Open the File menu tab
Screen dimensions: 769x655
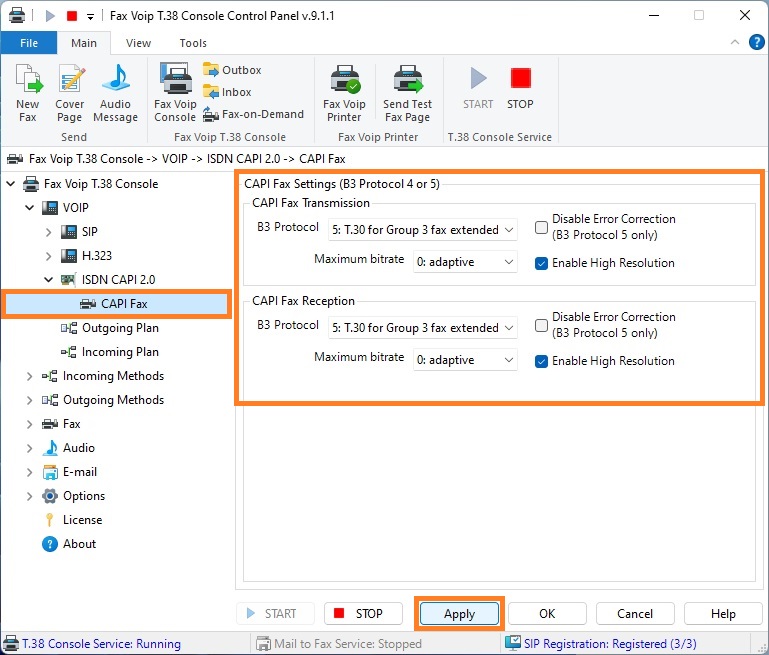point(29,43)
